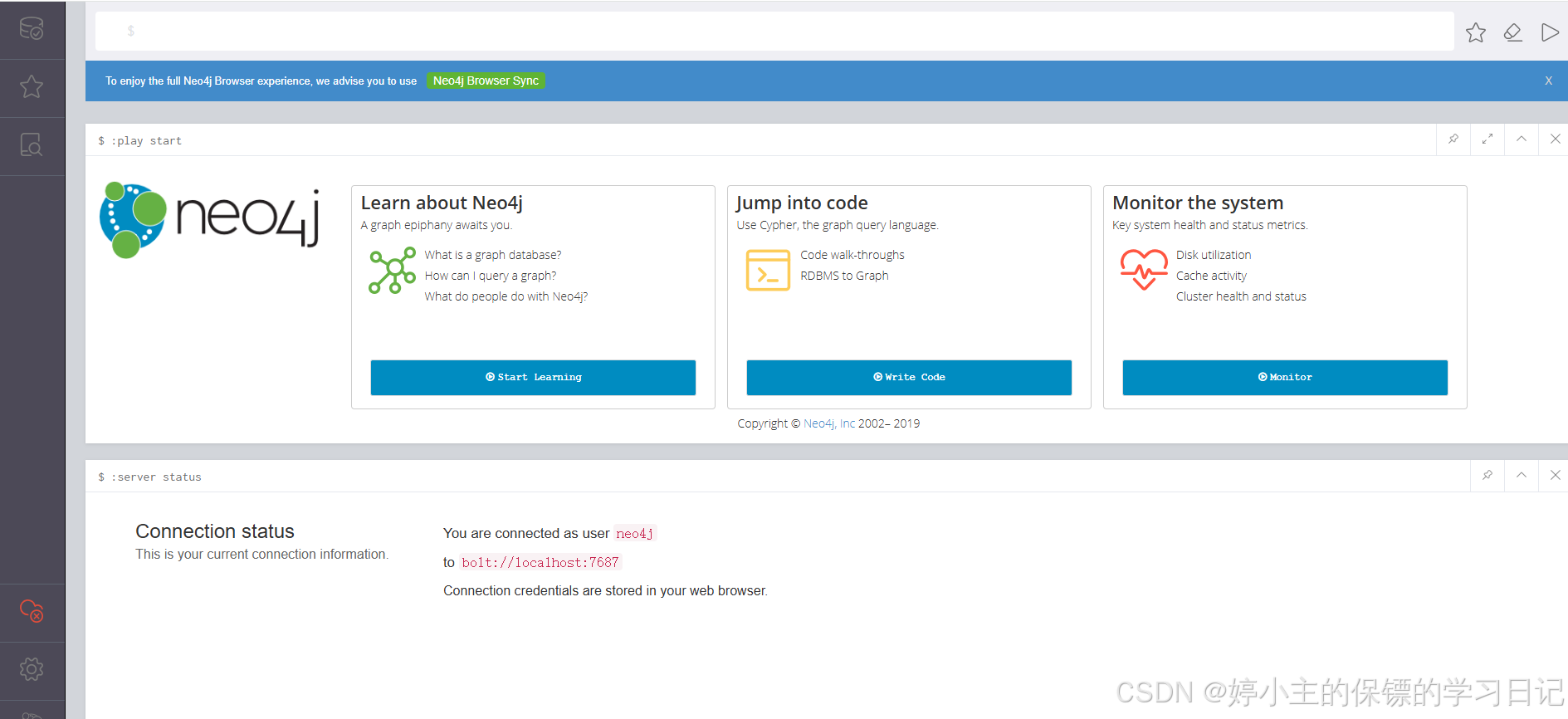The height and width of the screenshot is (719, 1568).
Task: Open the Neo4j, Inc copyright link
Action: point(828,423)
